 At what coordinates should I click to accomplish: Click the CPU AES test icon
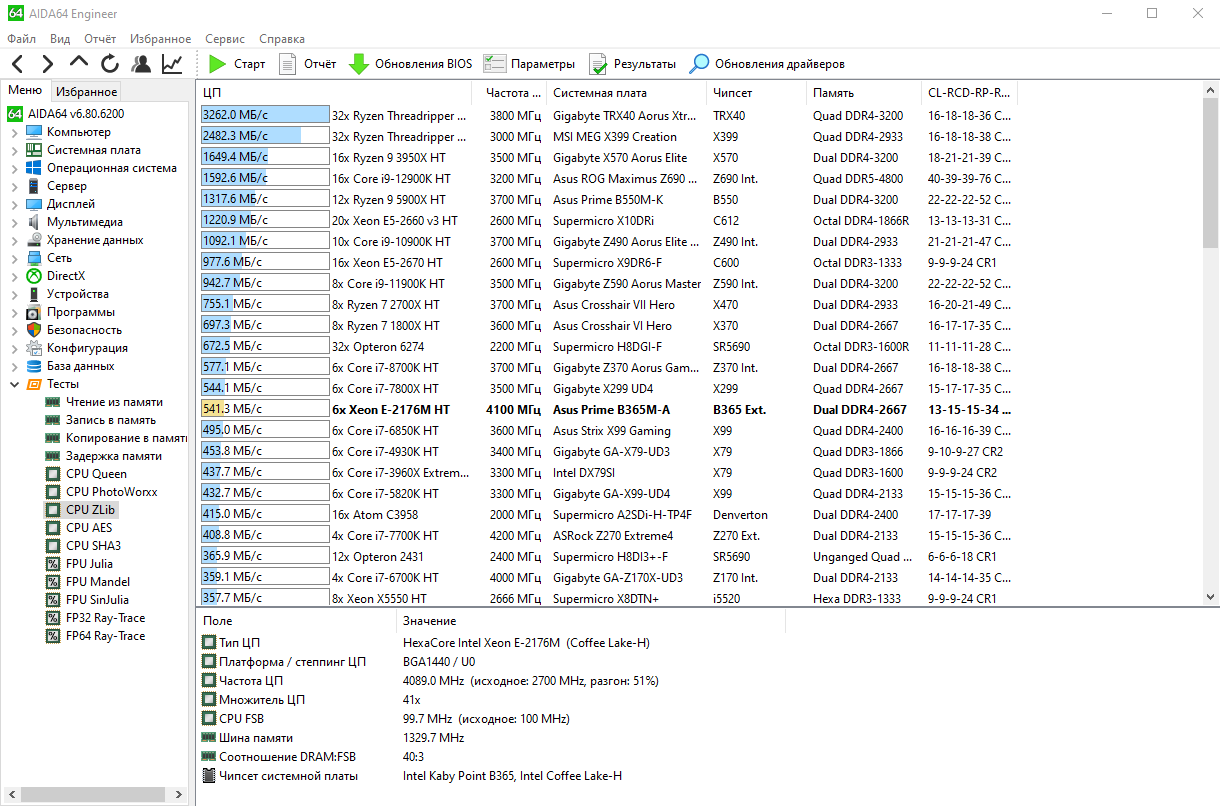pyautogui.click(x=53, y=528)
